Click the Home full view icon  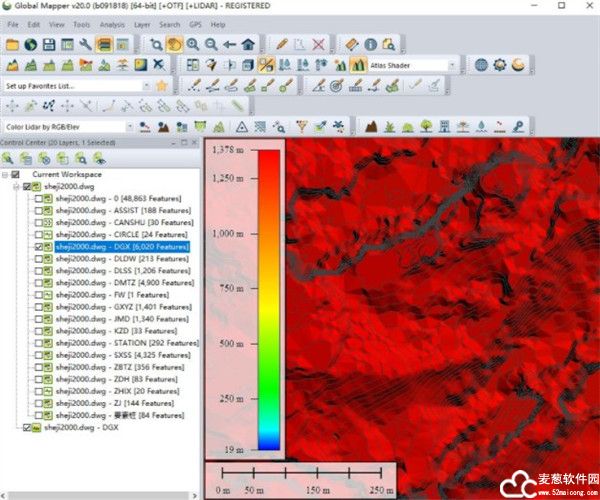(247, 44)
